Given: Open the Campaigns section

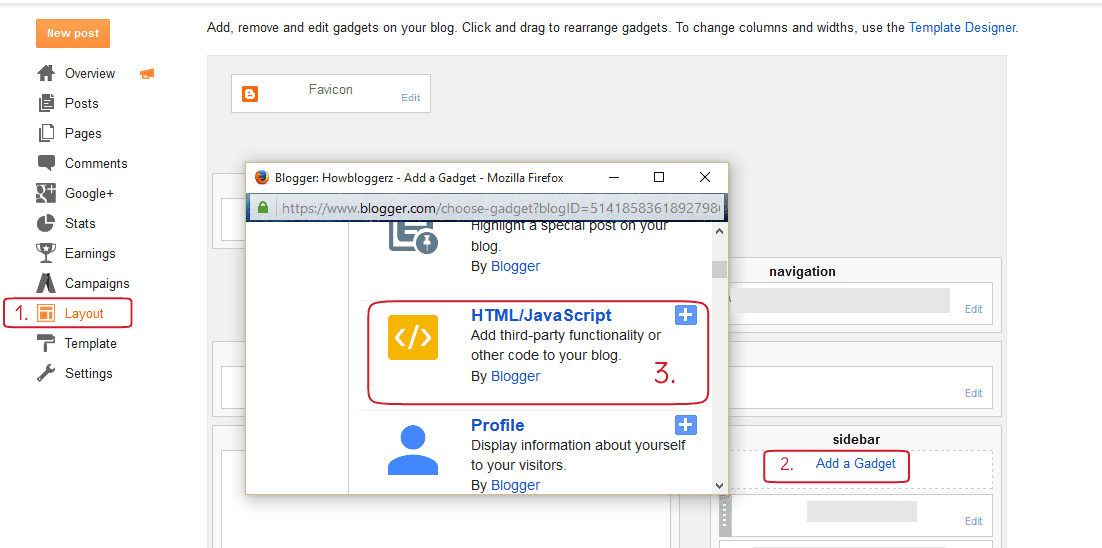Looking at the screenshot, I should (97, 283).
